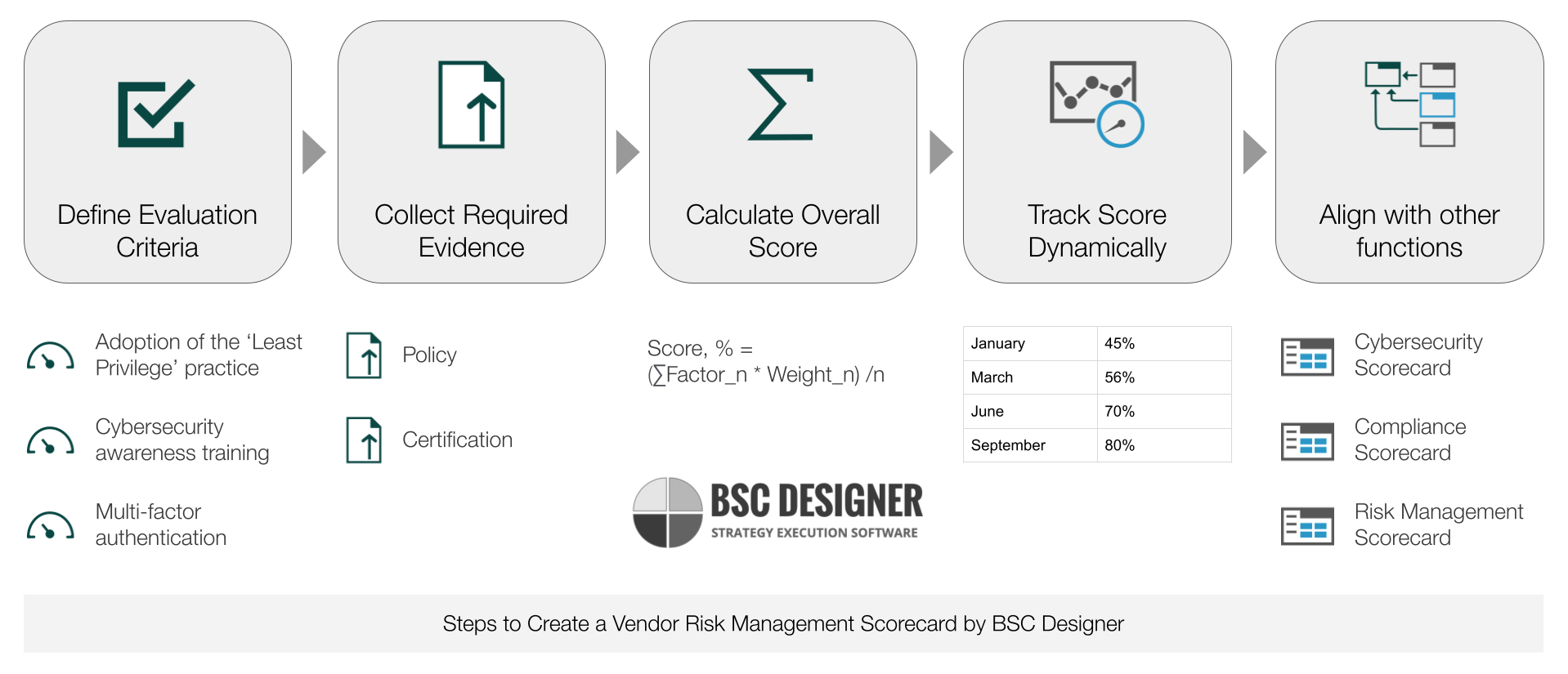The height and width of the screenshot is (674, 1568).
Task: Click the scorecard icon beside Cybersecurity Scorecard
Action: 1307,356
